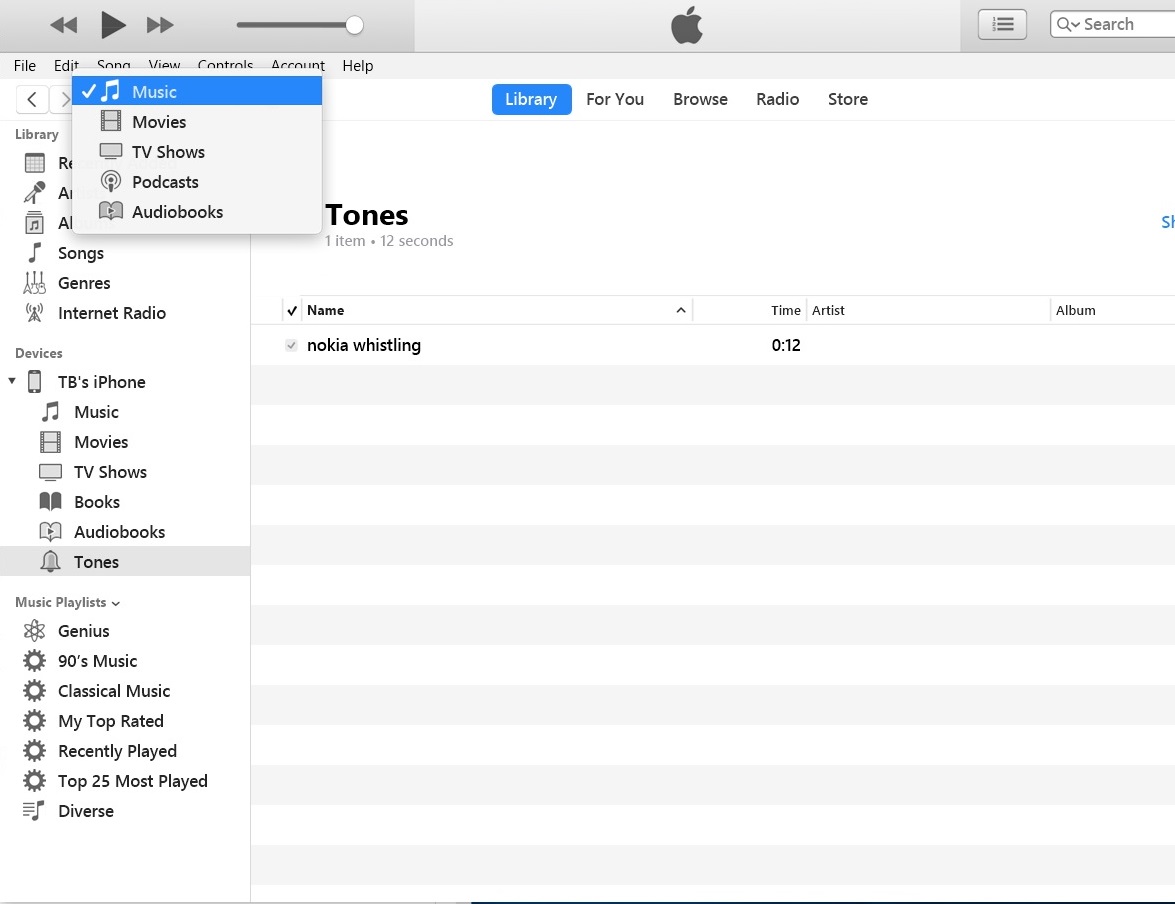Click the Recently Added grid icon
This screenshot has height=904, width=1175.
(34, 163)
